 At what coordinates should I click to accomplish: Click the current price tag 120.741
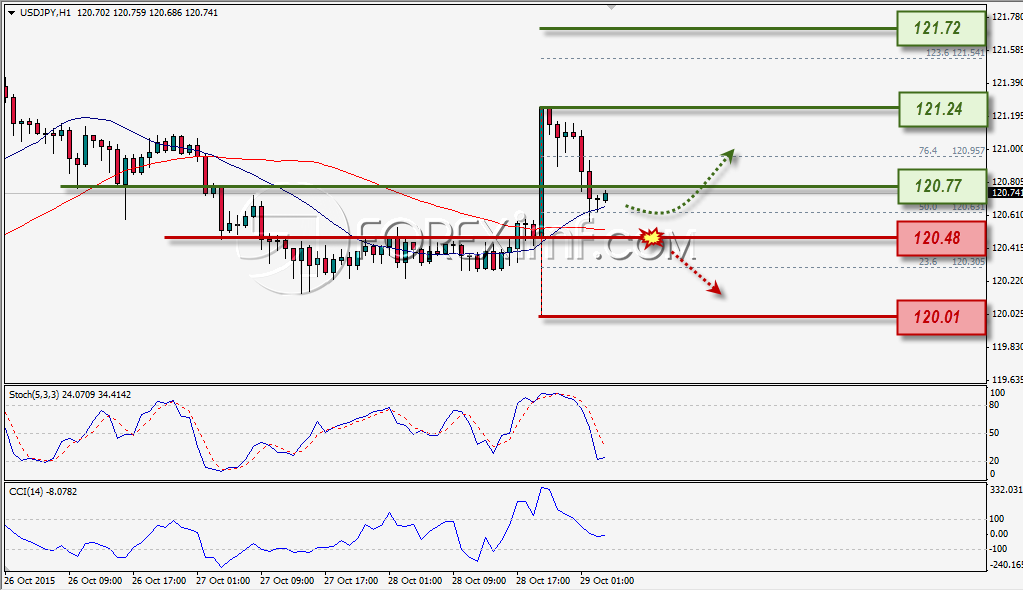tap(1006, 192)
